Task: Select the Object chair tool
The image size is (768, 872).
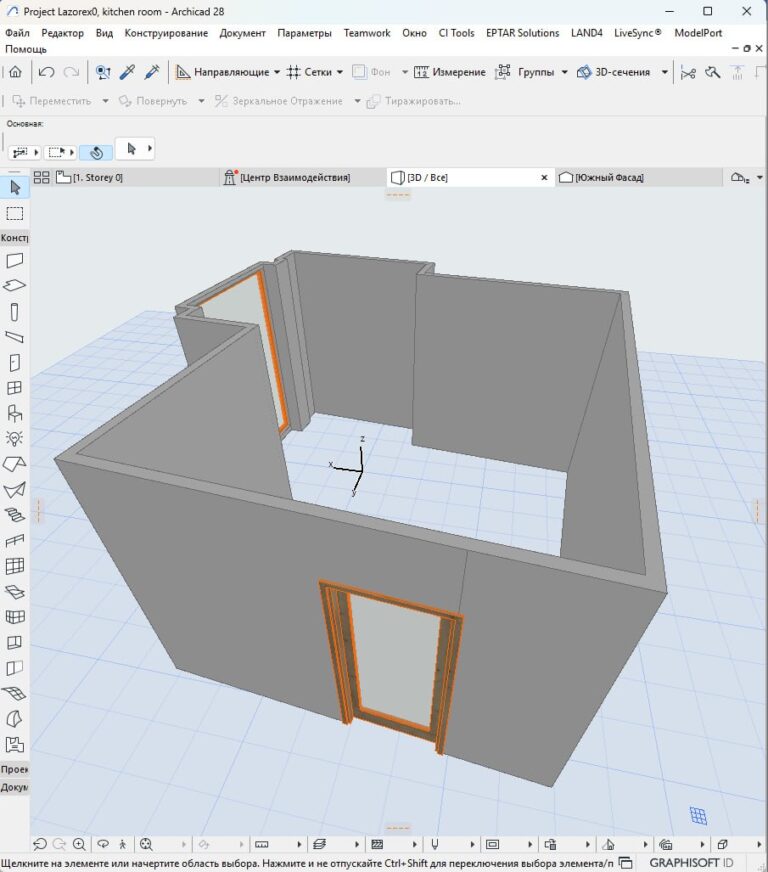Action: click(x=14, y=413)
